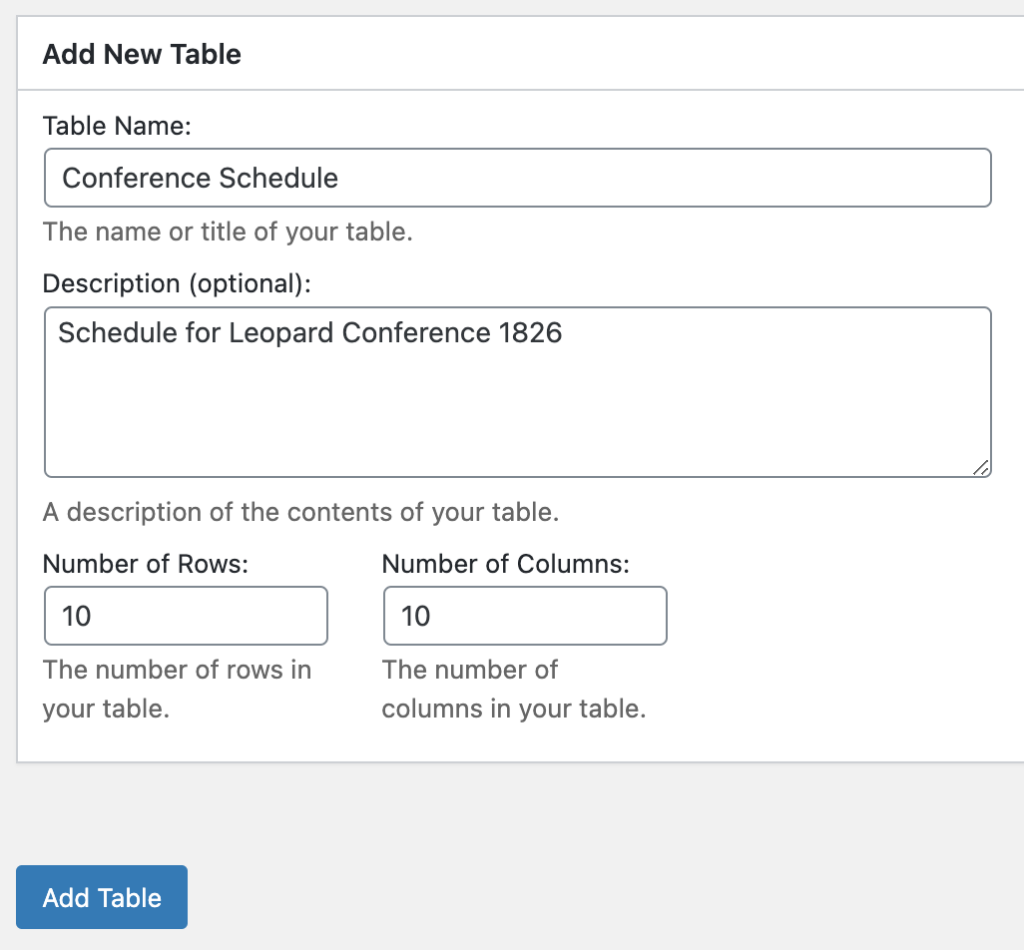Click the 'Number of Rows:' label

[x=146, y=563]
